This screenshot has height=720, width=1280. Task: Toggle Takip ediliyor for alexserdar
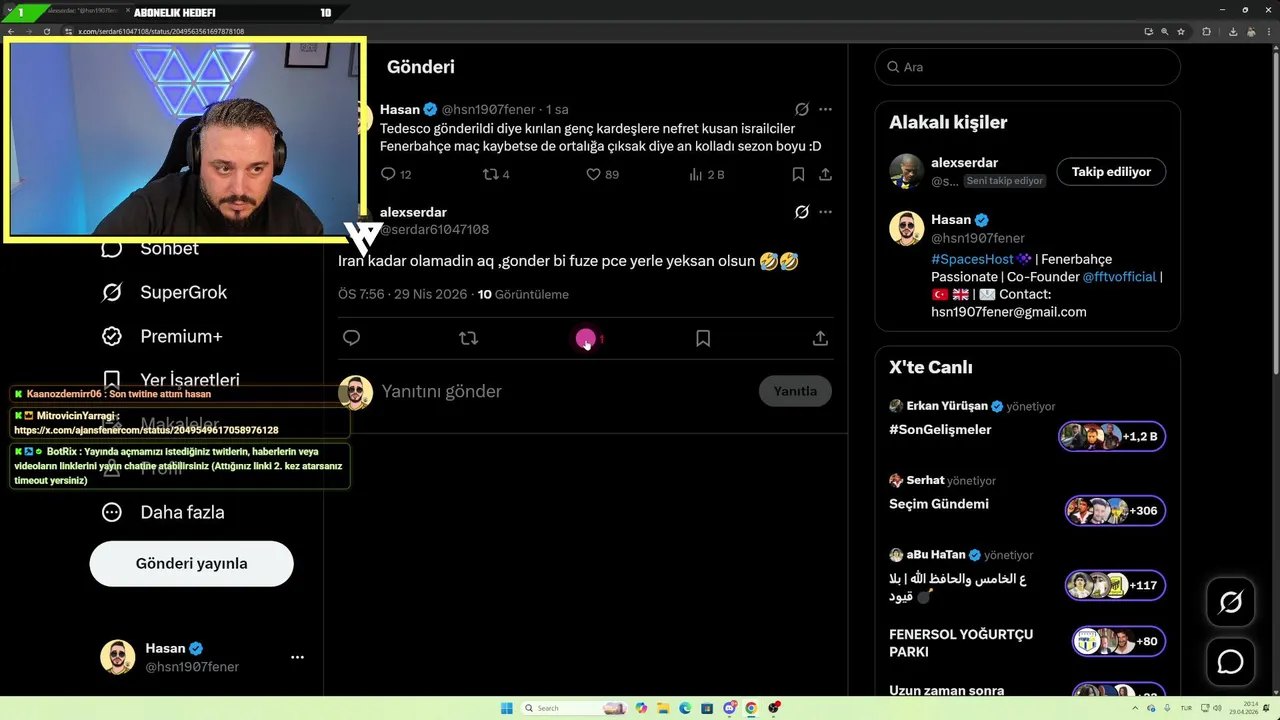click(x=1111, y=172)
